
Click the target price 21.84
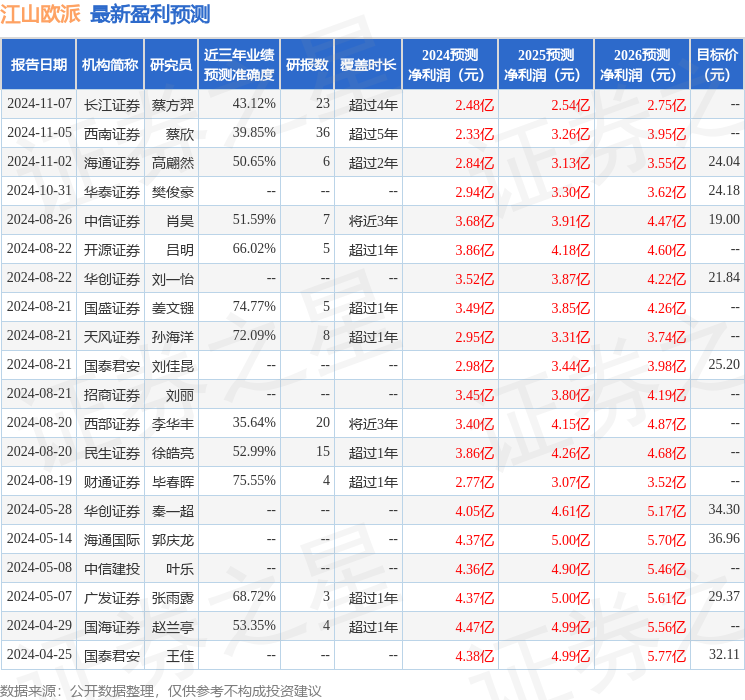724,278
